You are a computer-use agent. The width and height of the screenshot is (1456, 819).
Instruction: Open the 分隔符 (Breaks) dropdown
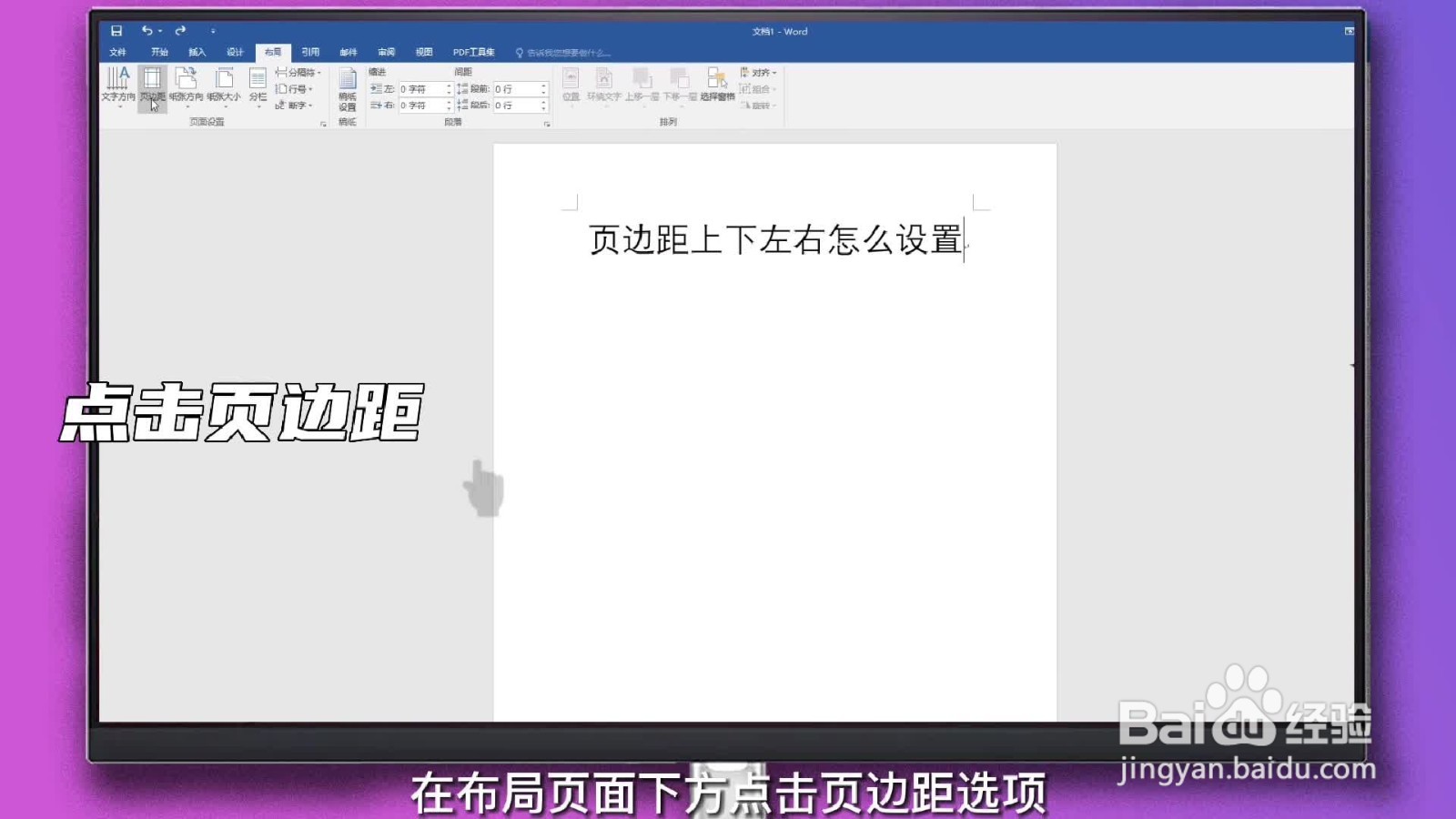(300, 72)
